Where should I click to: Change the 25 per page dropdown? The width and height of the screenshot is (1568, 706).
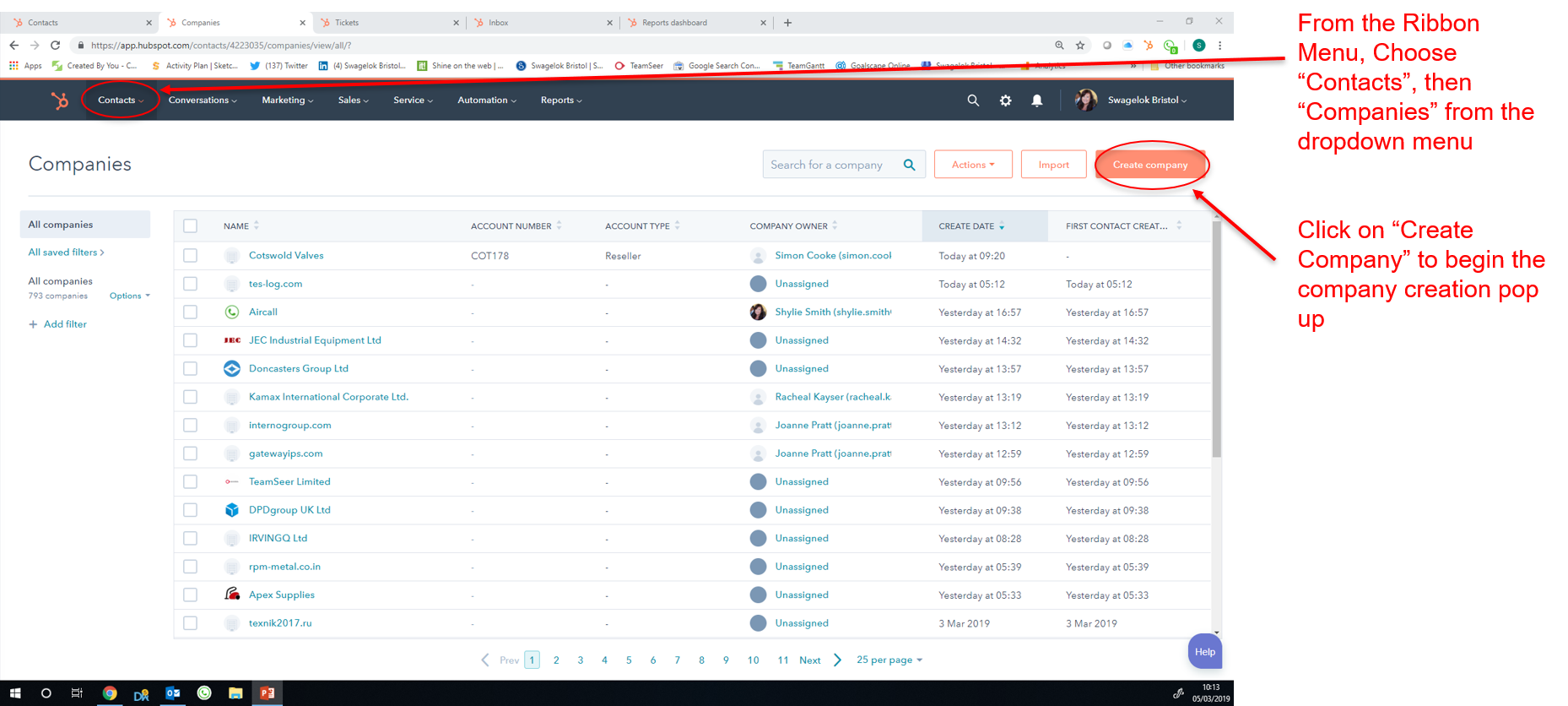pyautogui.click(x=889, y=660)
